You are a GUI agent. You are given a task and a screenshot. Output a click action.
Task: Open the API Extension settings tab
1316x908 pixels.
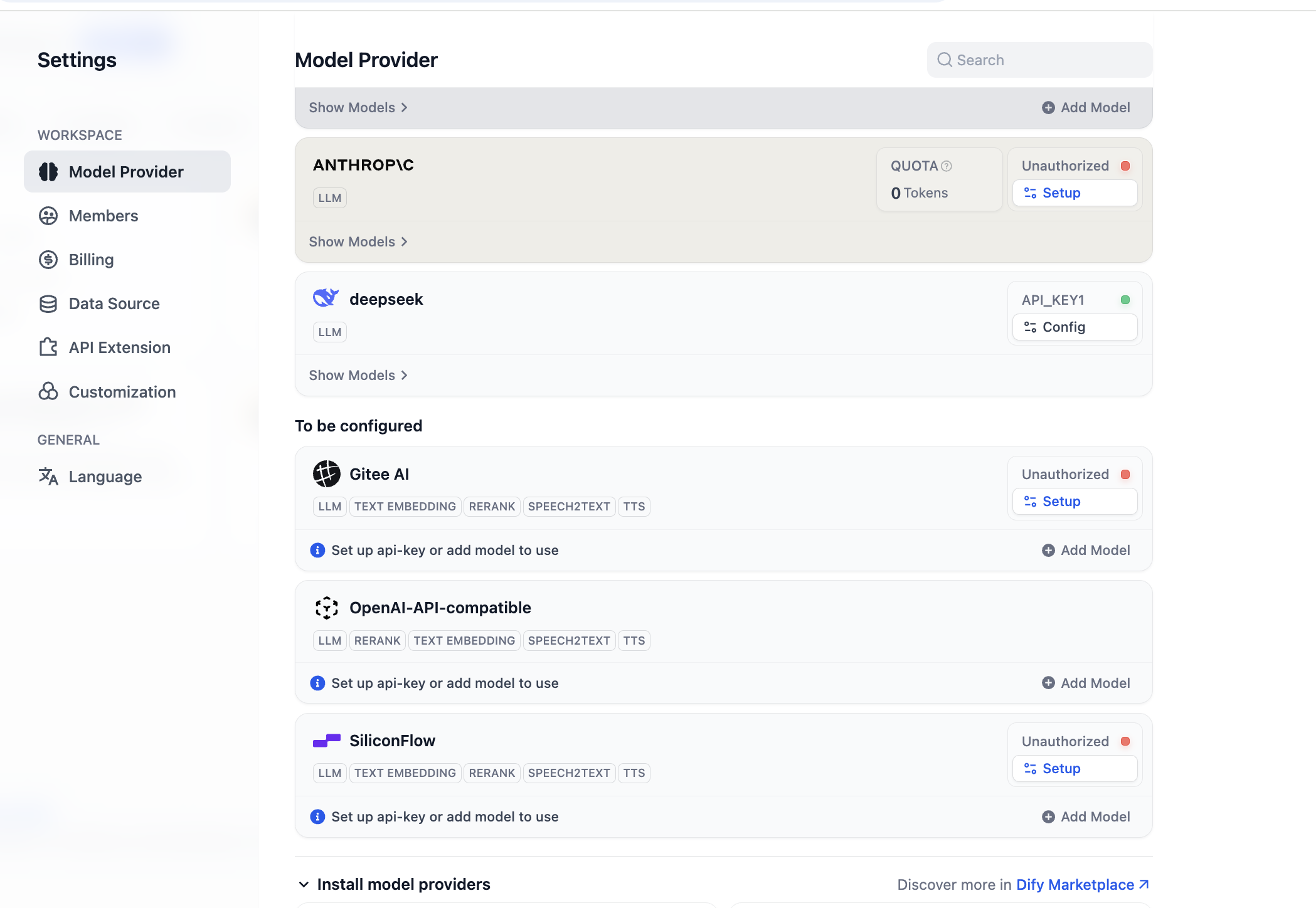point(119,347)
